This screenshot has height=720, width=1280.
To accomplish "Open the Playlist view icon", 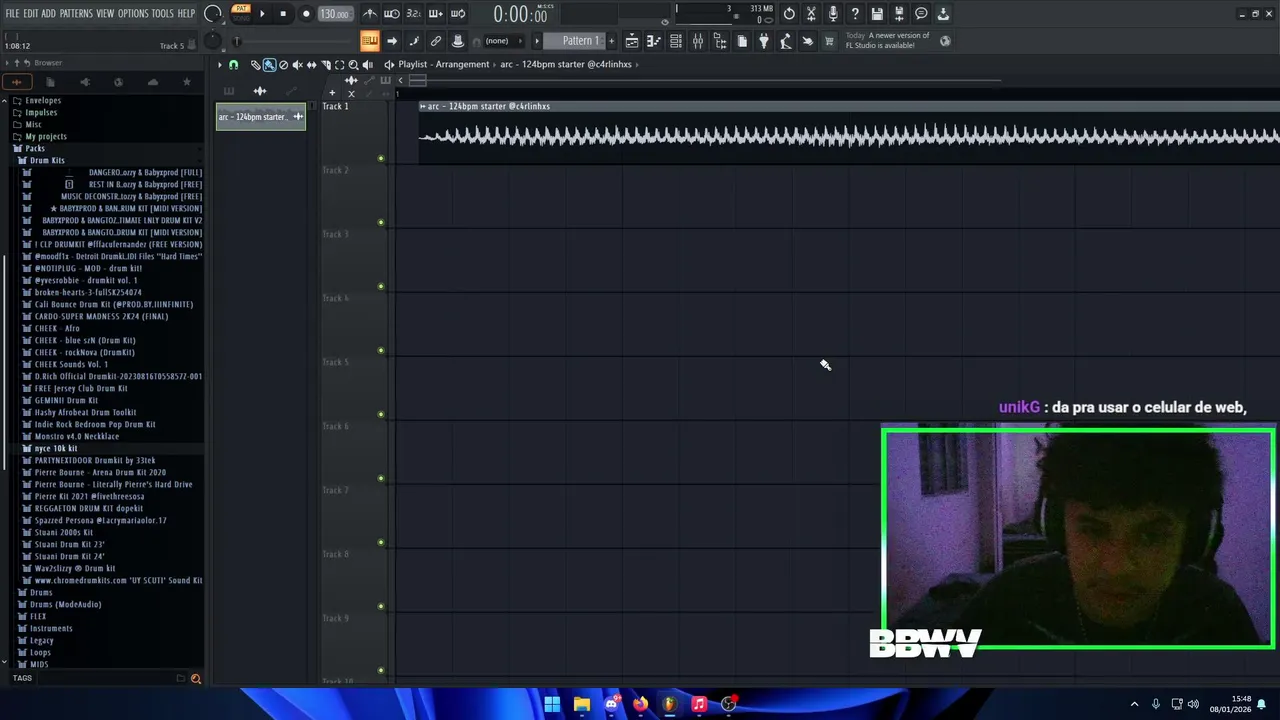I will [632, 41].
